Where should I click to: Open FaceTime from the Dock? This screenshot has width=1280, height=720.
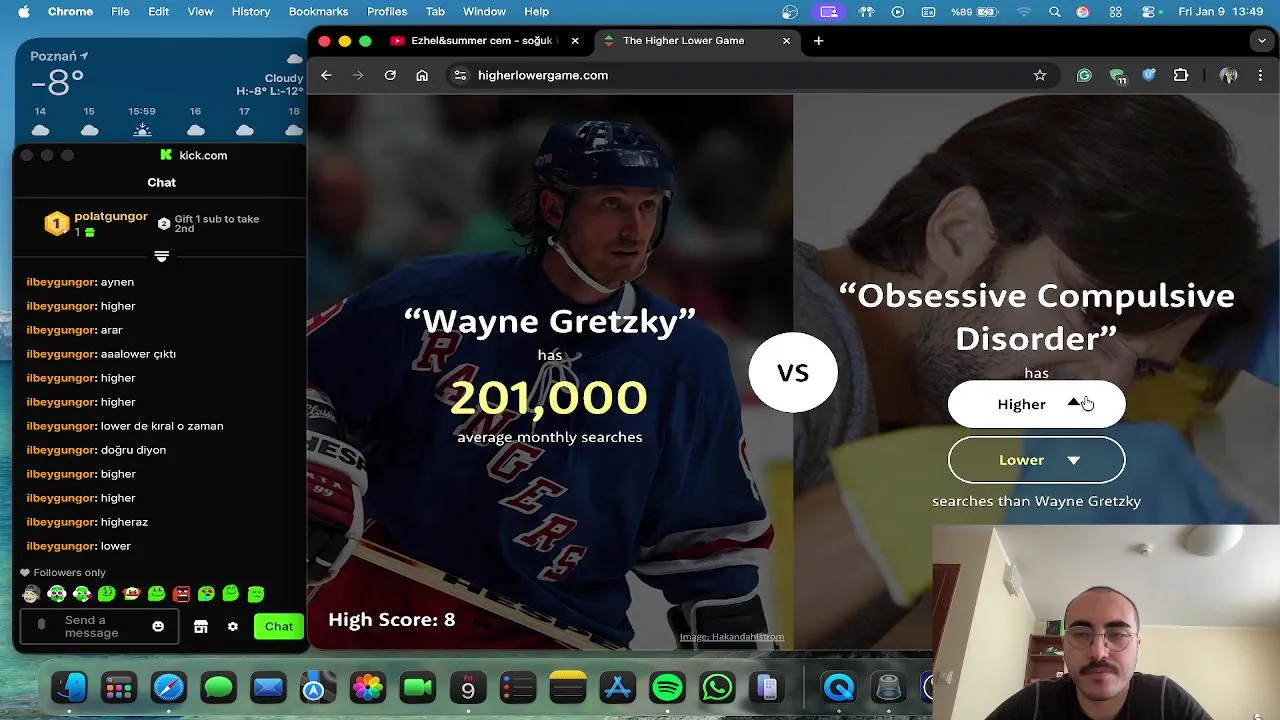point(418,687)
